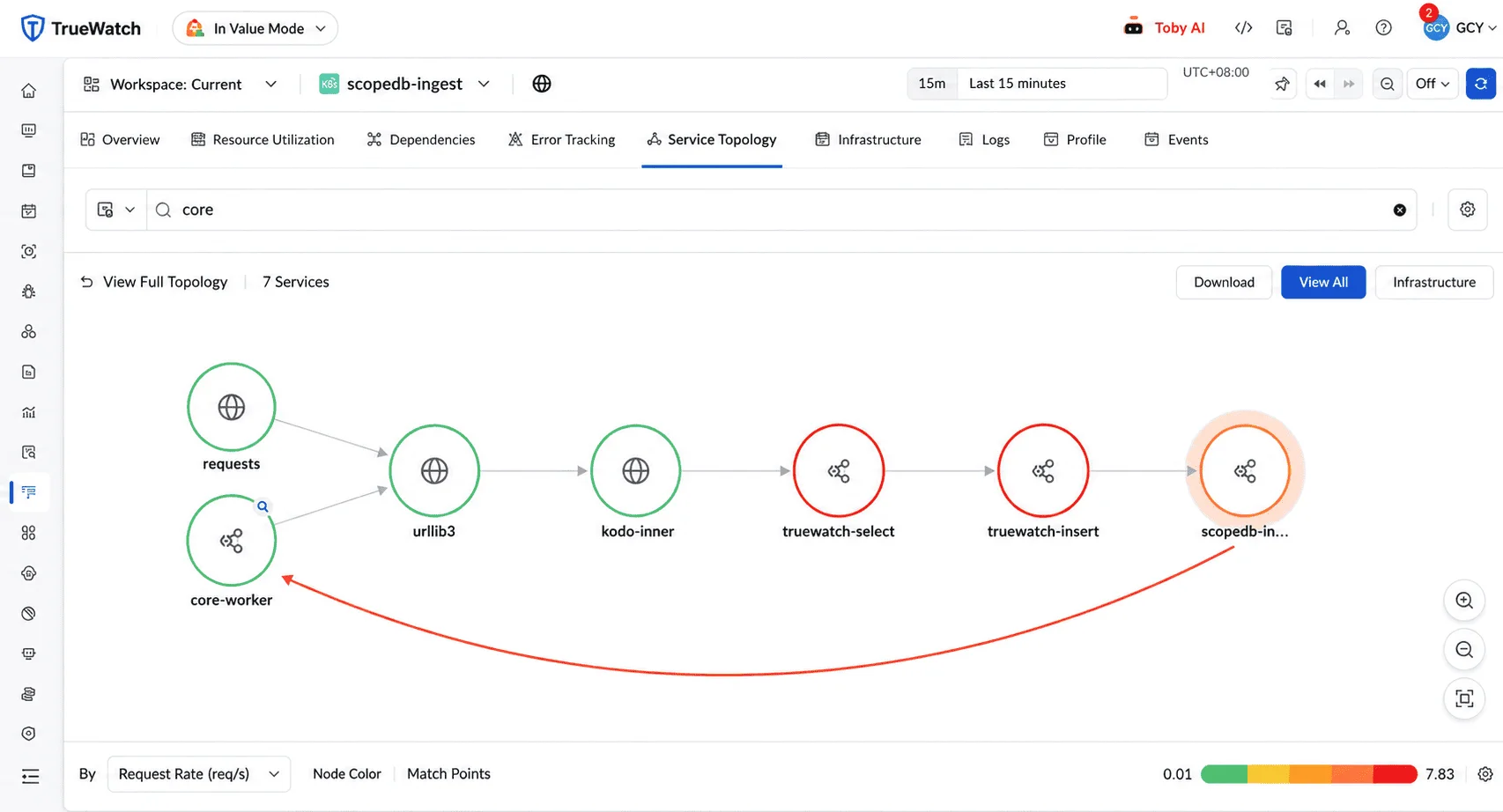Select the Node Color option

click(x=347, y=774)
